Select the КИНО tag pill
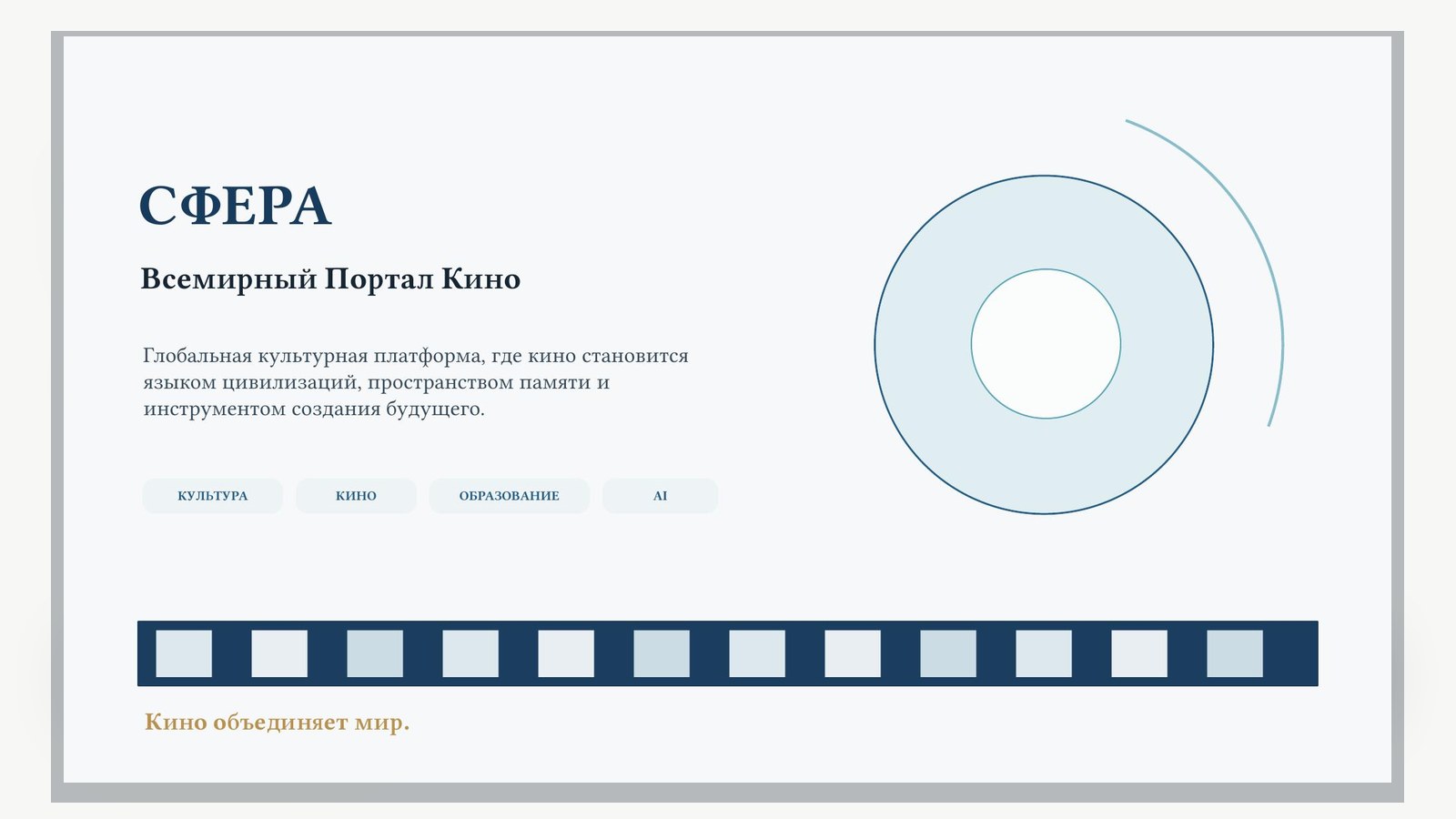Image resolution: width=1456 pixels, height=819 pixels. [356, 496]
